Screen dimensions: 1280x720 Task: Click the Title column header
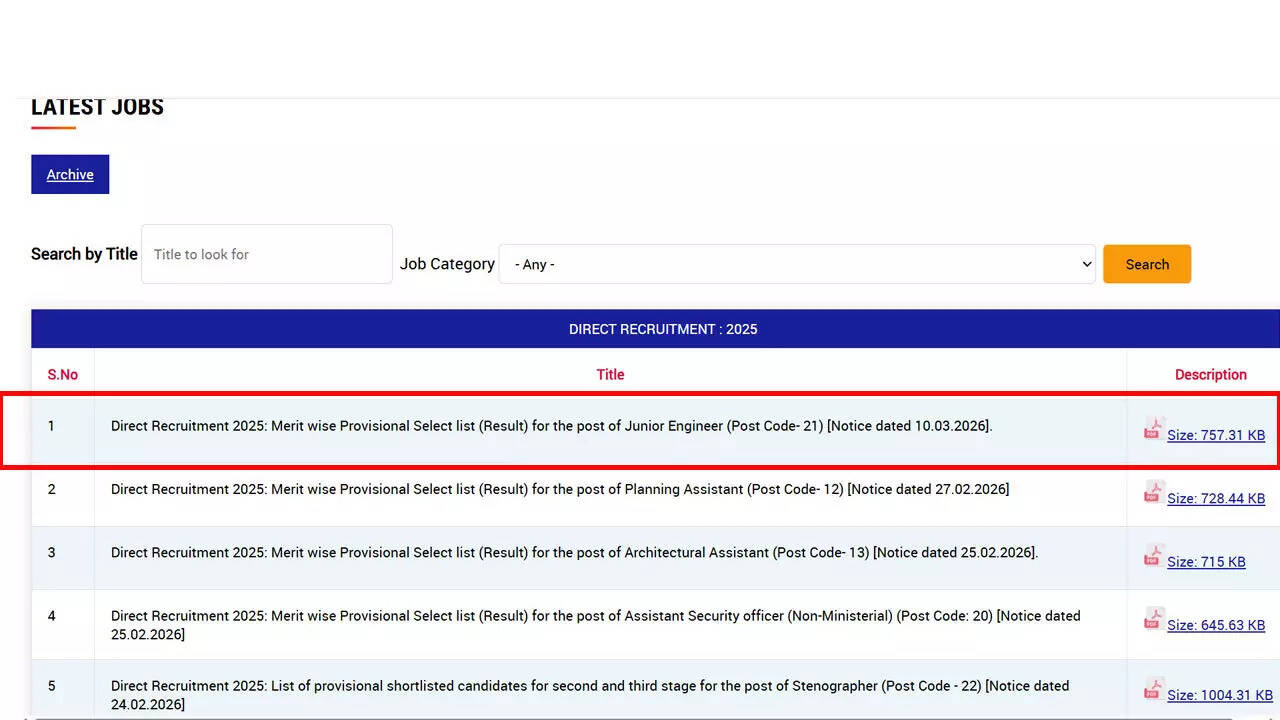(x=610, y=375)
